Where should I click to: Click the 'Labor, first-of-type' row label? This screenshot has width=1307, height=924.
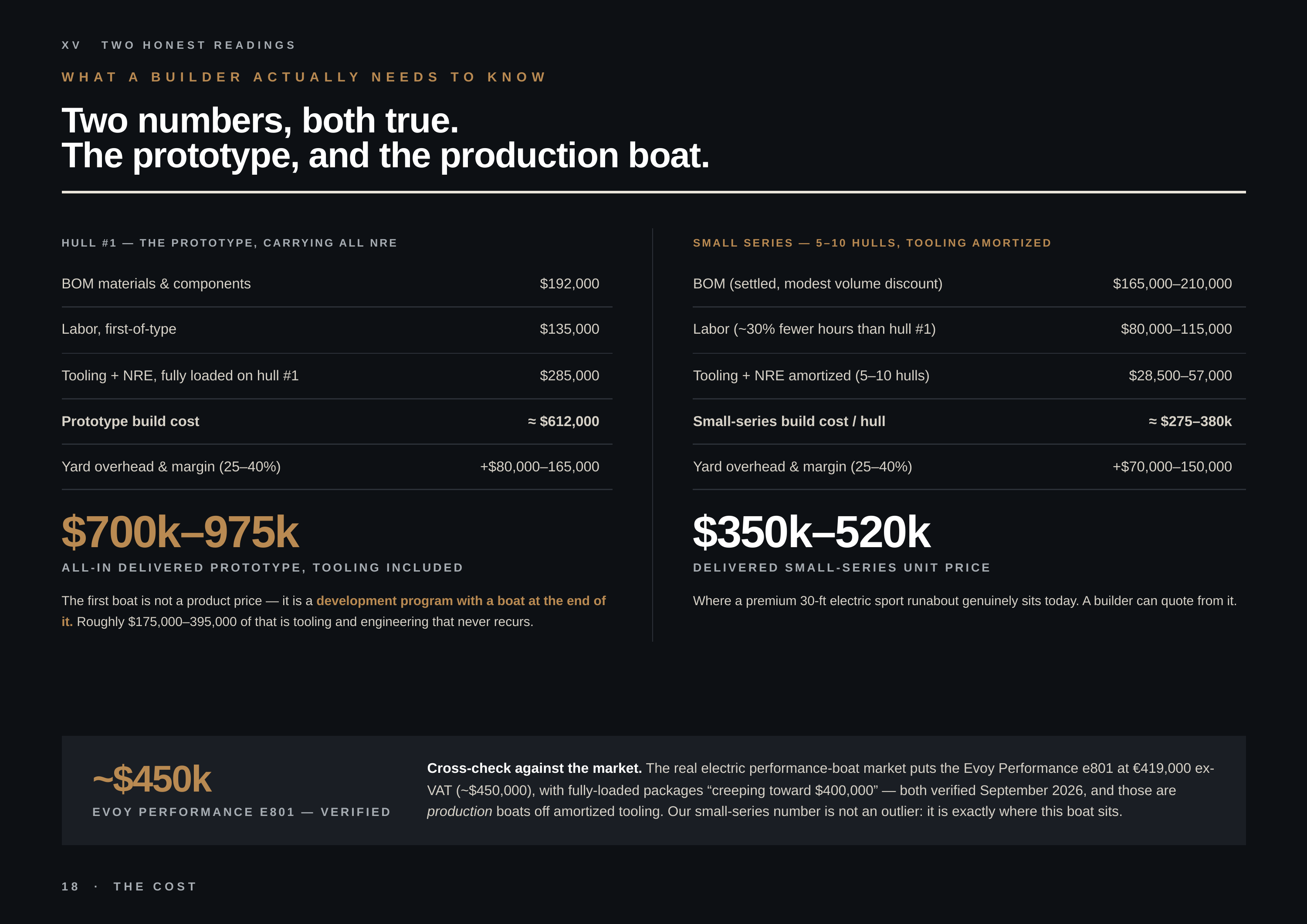[119, 329]
